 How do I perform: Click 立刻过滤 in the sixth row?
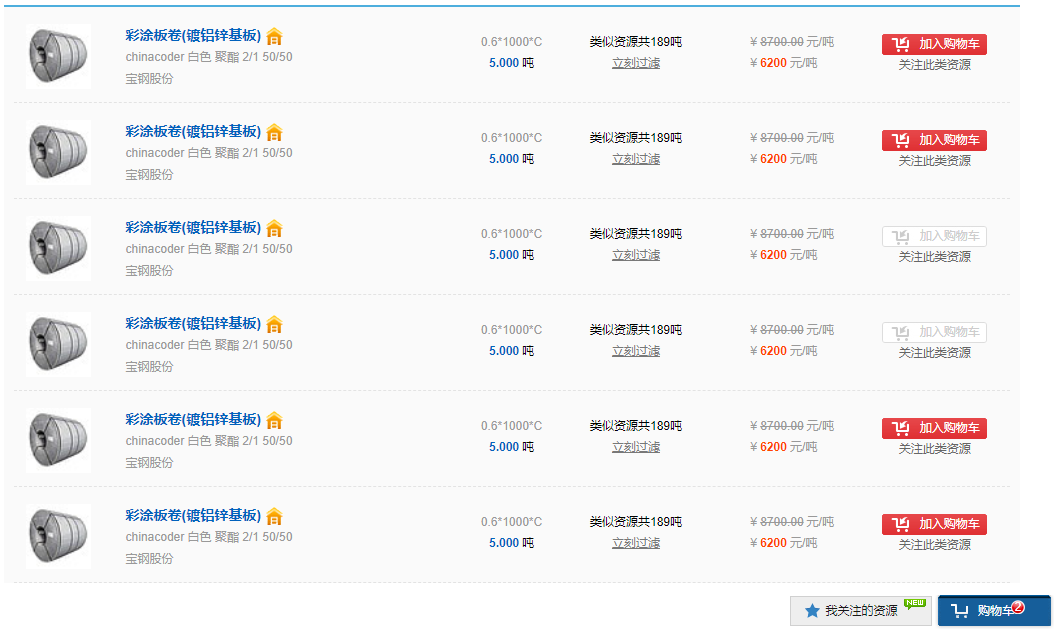636,543
